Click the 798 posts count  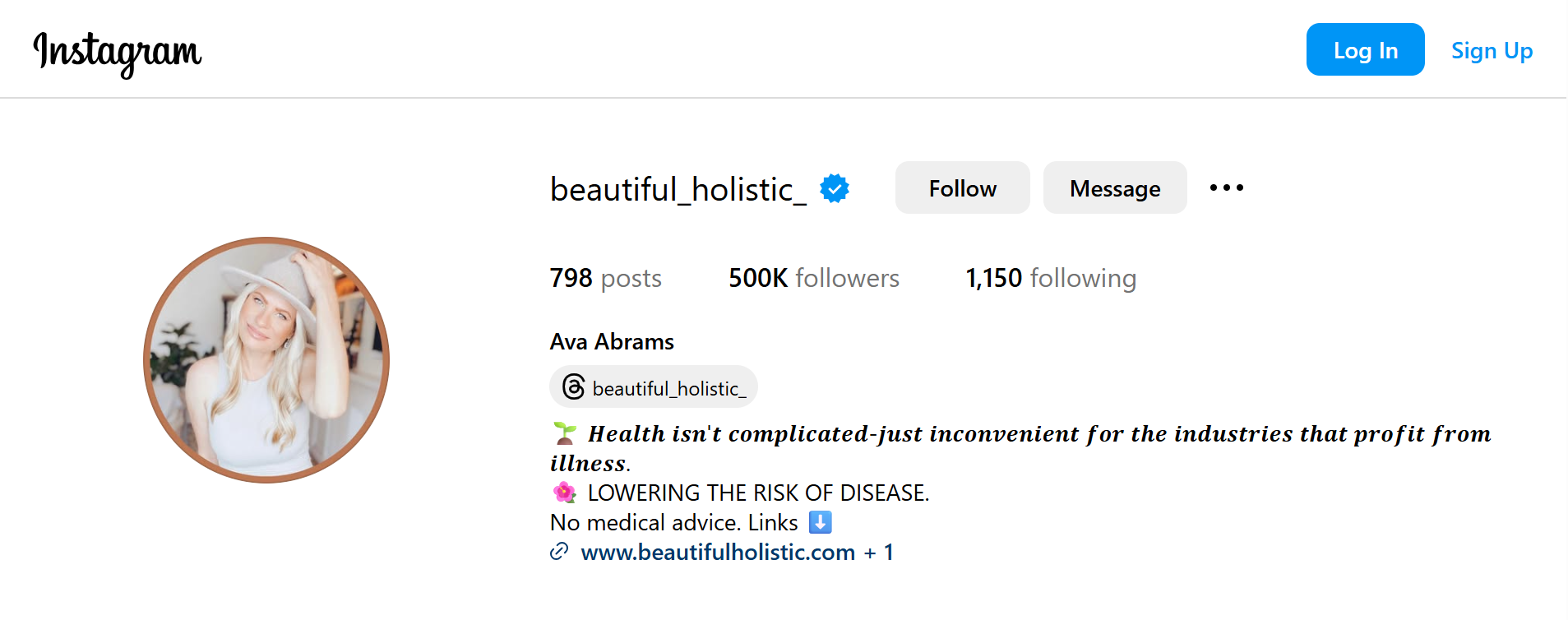(x=606, y=278)
